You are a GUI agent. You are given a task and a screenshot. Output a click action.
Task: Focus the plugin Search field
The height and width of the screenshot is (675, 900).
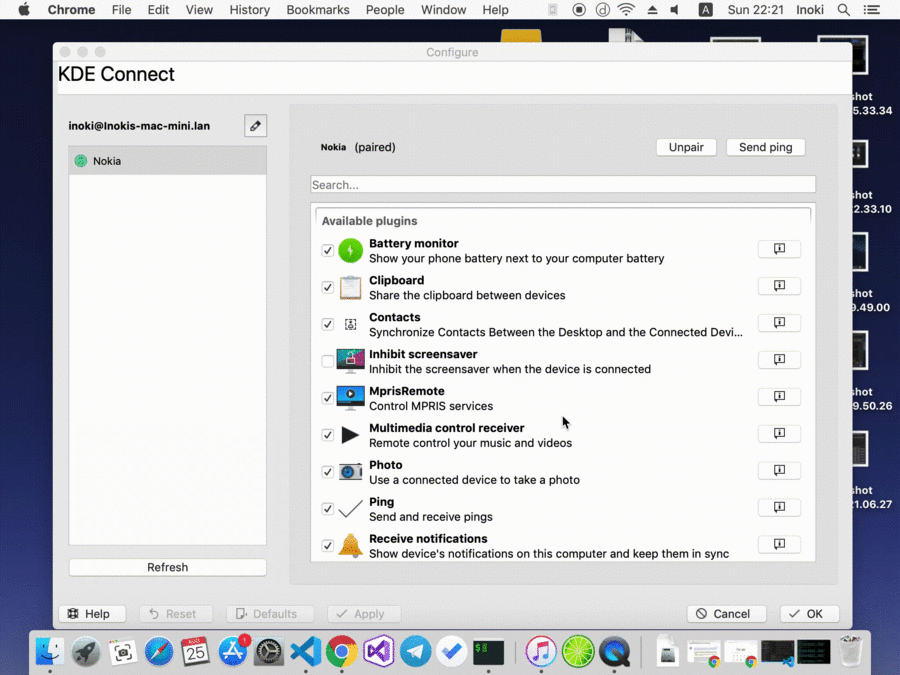(x=562, y=185)
